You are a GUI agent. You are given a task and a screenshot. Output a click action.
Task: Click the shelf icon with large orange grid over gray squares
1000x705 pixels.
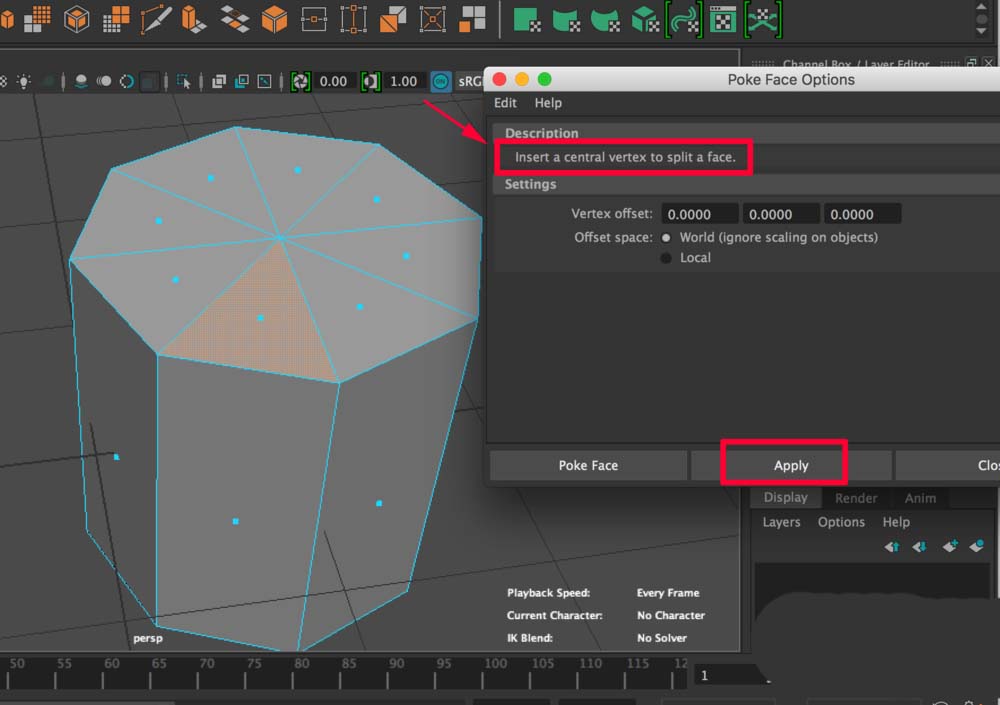point(37,19)
